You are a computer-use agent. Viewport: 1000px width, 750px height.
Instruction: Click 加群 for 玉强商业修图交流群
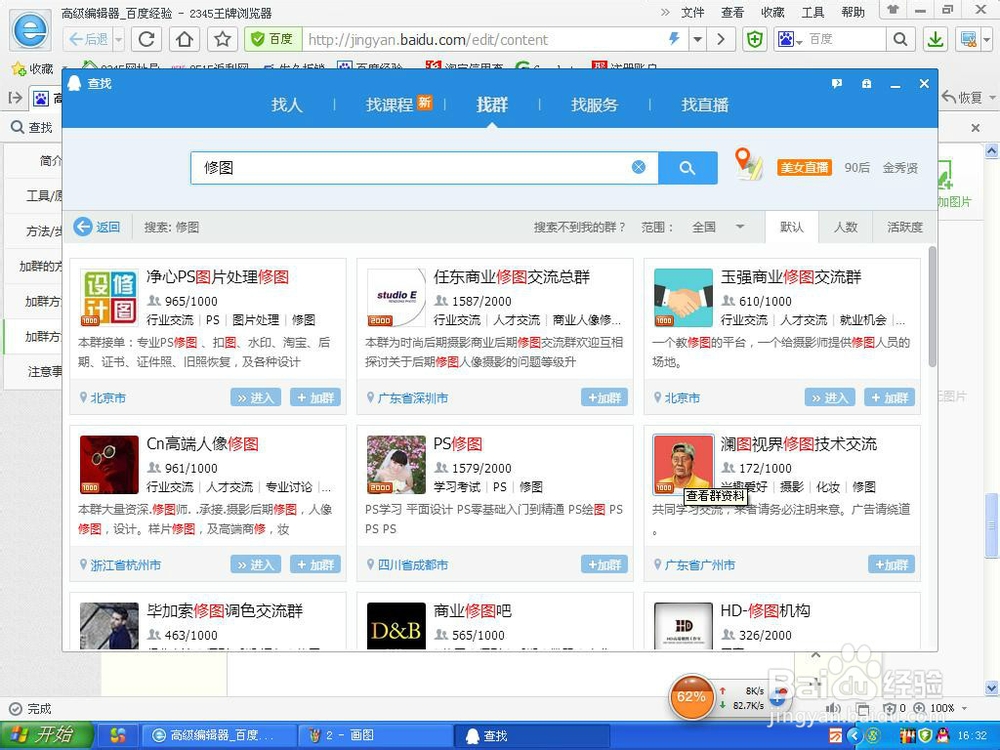point(890,397)
